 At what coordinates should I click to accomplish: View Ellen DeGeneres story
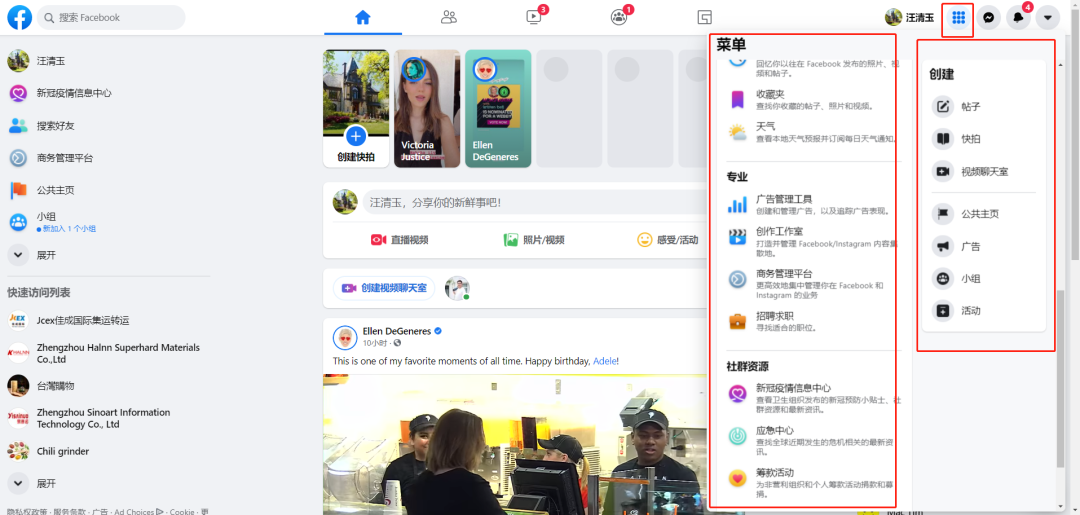tap(498, 108)
